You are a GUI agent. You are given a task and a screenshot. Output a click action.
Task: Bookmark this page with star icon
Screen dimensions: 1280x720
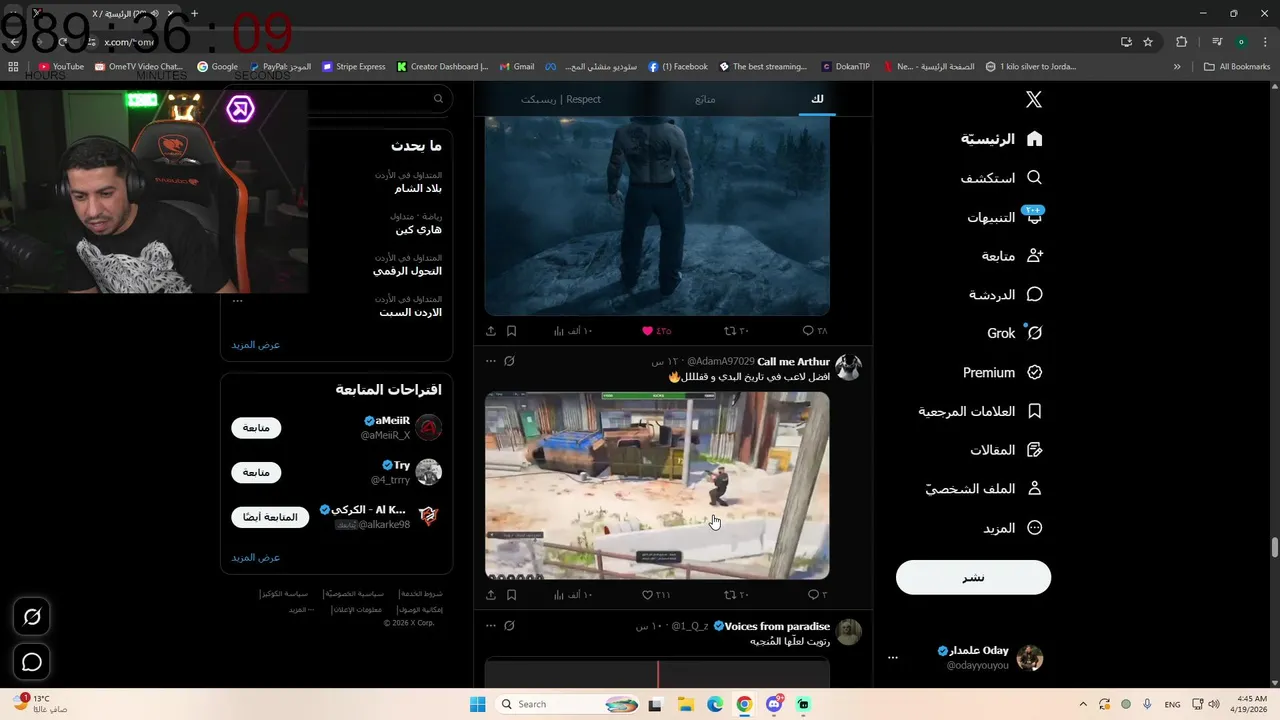pyautogui.click(x=1148, y=42)
